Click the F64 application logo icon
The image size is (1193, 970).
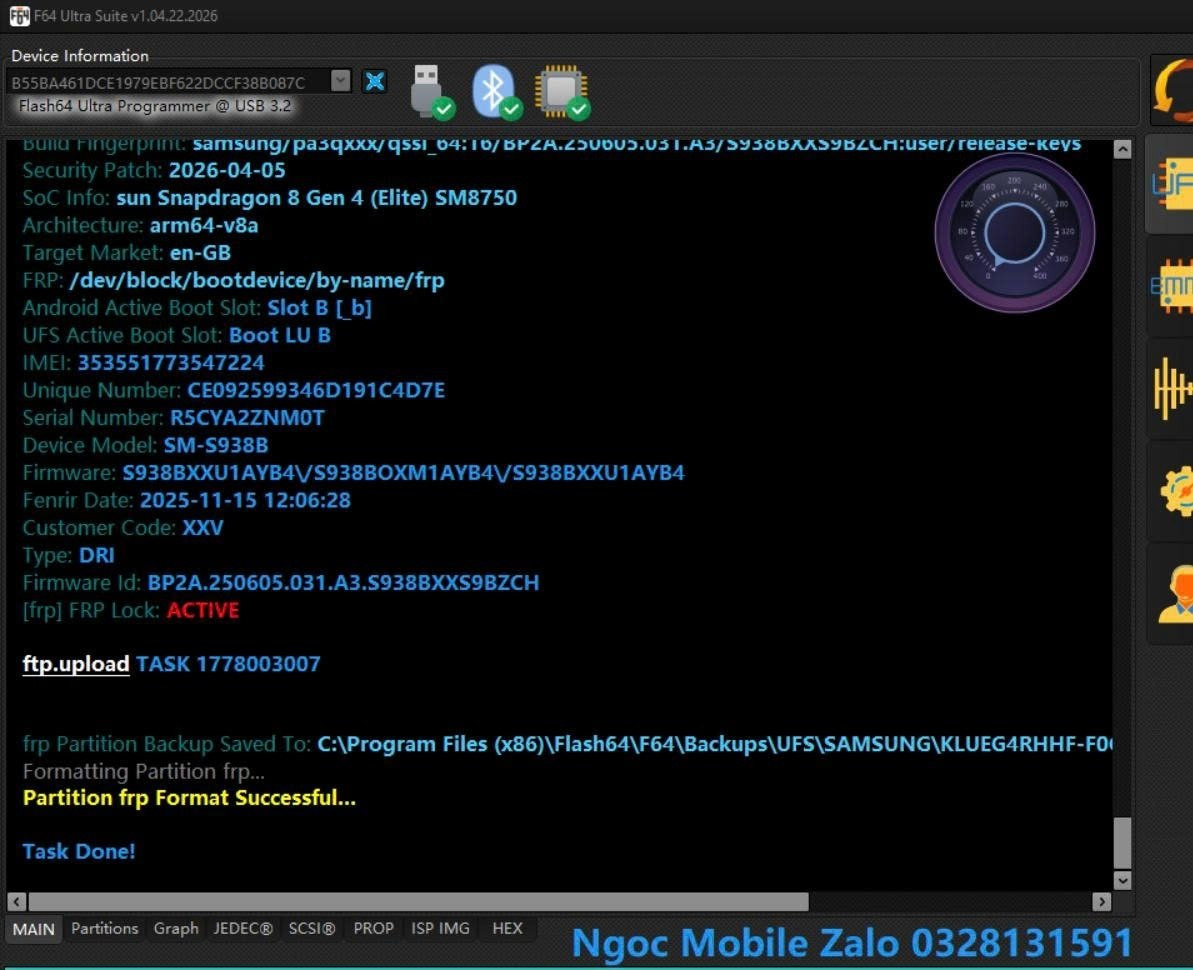point(20,16)
